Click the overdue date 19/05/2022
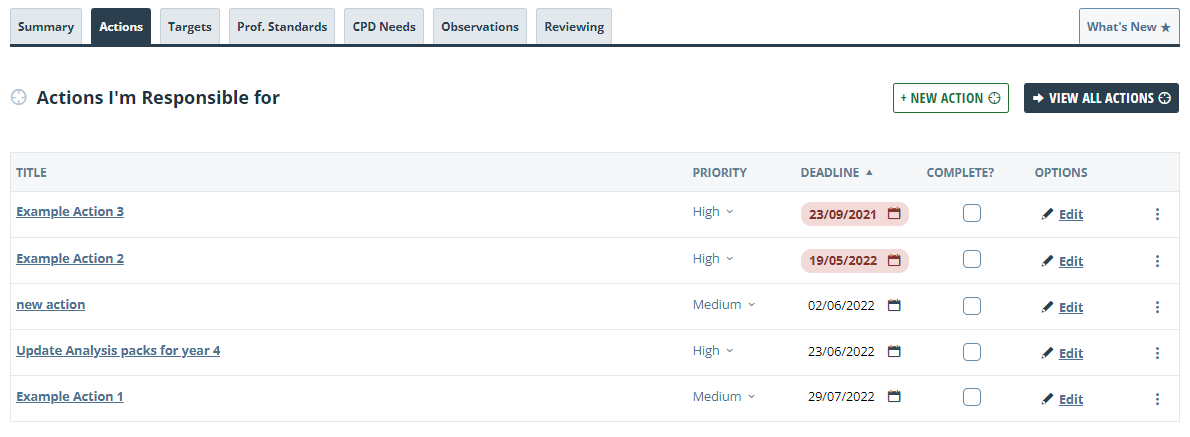This screenshot has width=1190, height=437. pyautogui.click(x=842, y=261)
